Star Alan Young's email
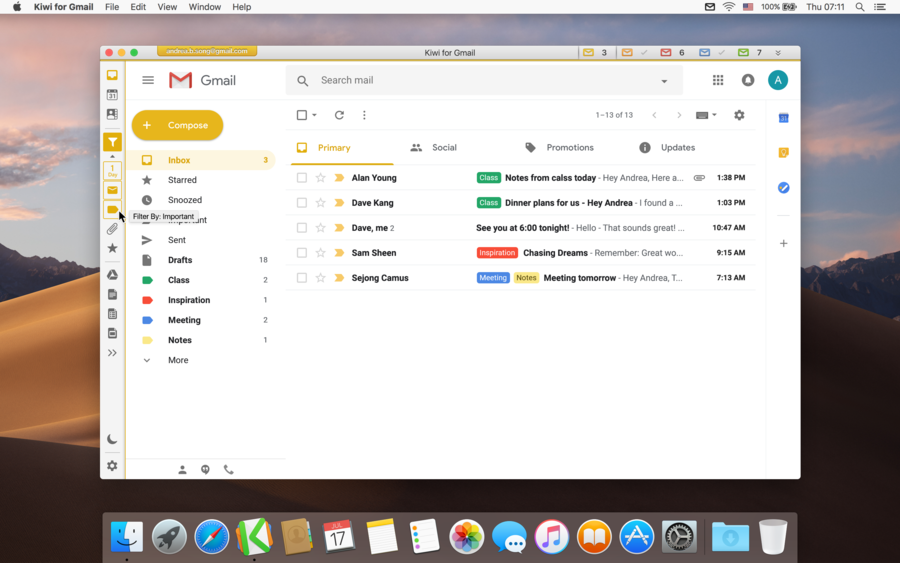900x563 pixels. click(x=320, y=178)
